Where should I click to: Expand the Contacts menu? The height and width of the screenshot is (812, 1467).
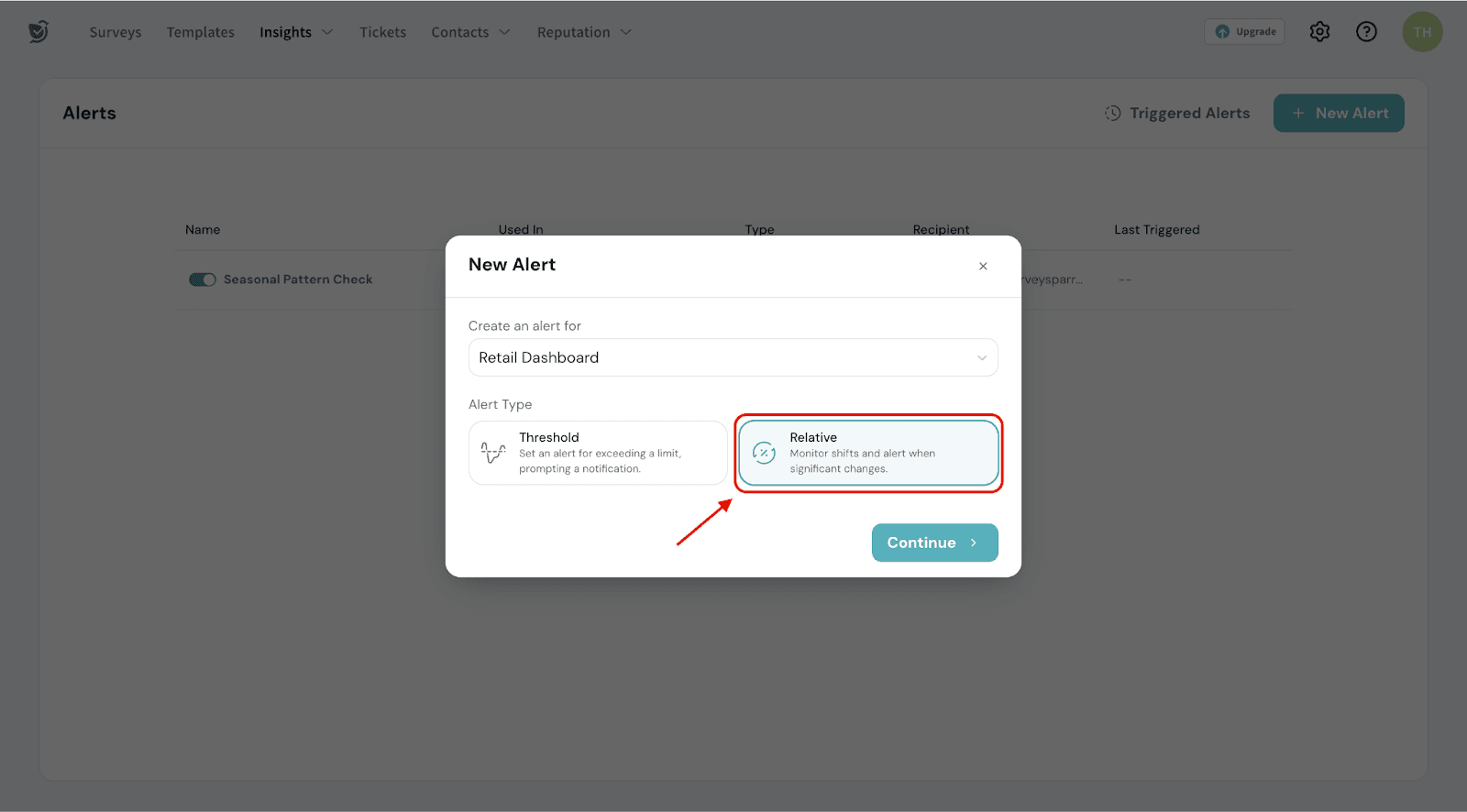coord(470,32)
